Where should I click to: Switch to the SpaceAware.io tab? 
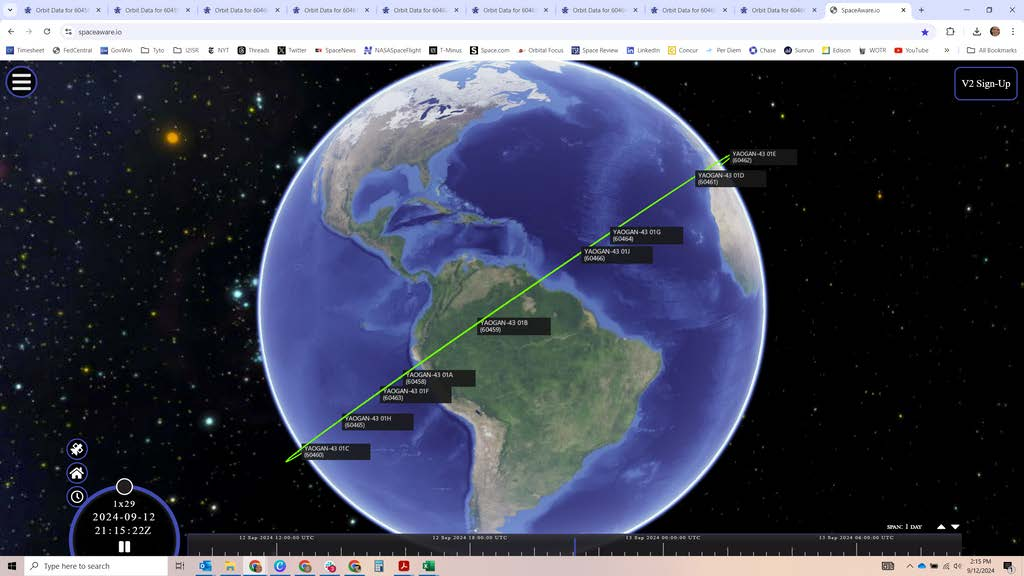point(868,10)
